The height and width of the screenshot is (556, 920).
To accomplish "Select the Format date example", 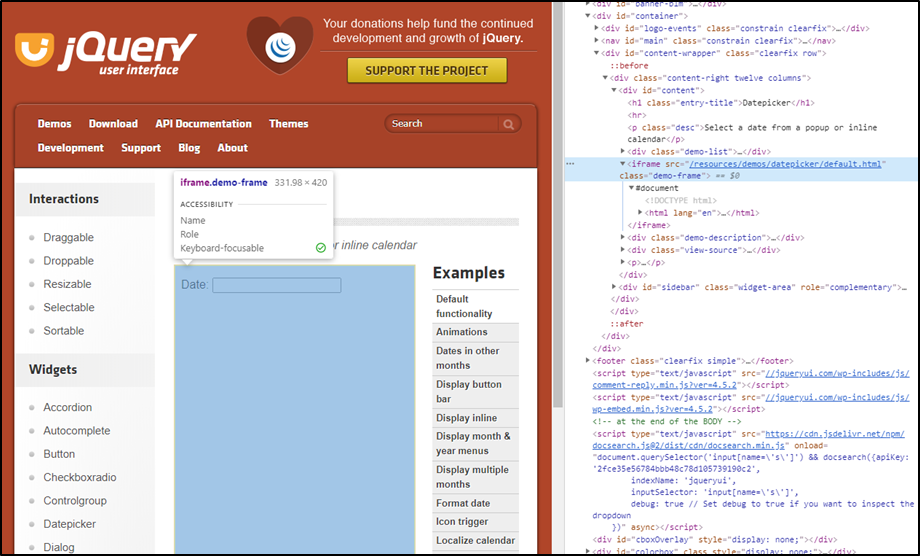I will pos(475,503).
